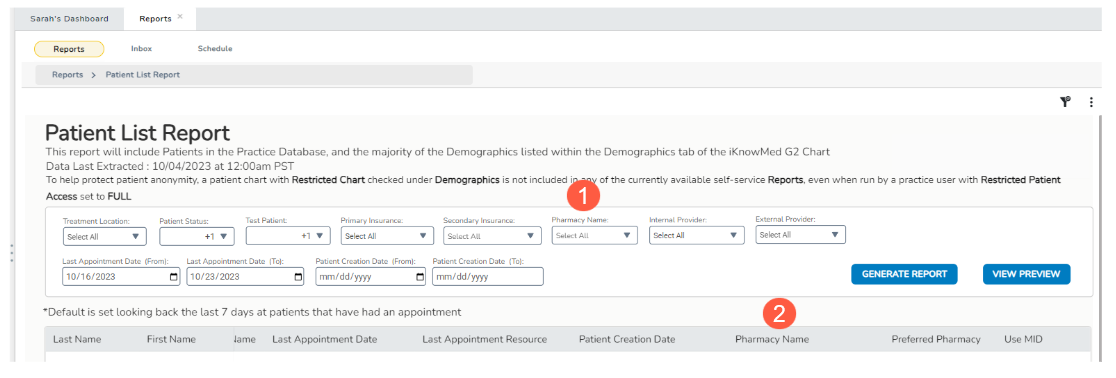Expand the Patient Status dropdown
This screenshot has width=1116, height=378.
tap(196, 236)
